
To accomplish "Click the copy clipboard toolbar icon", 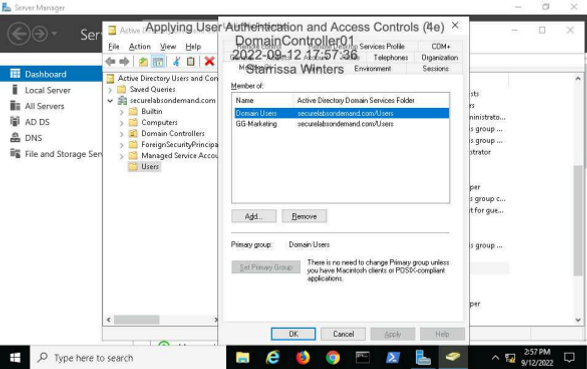I will coord(191,61).
